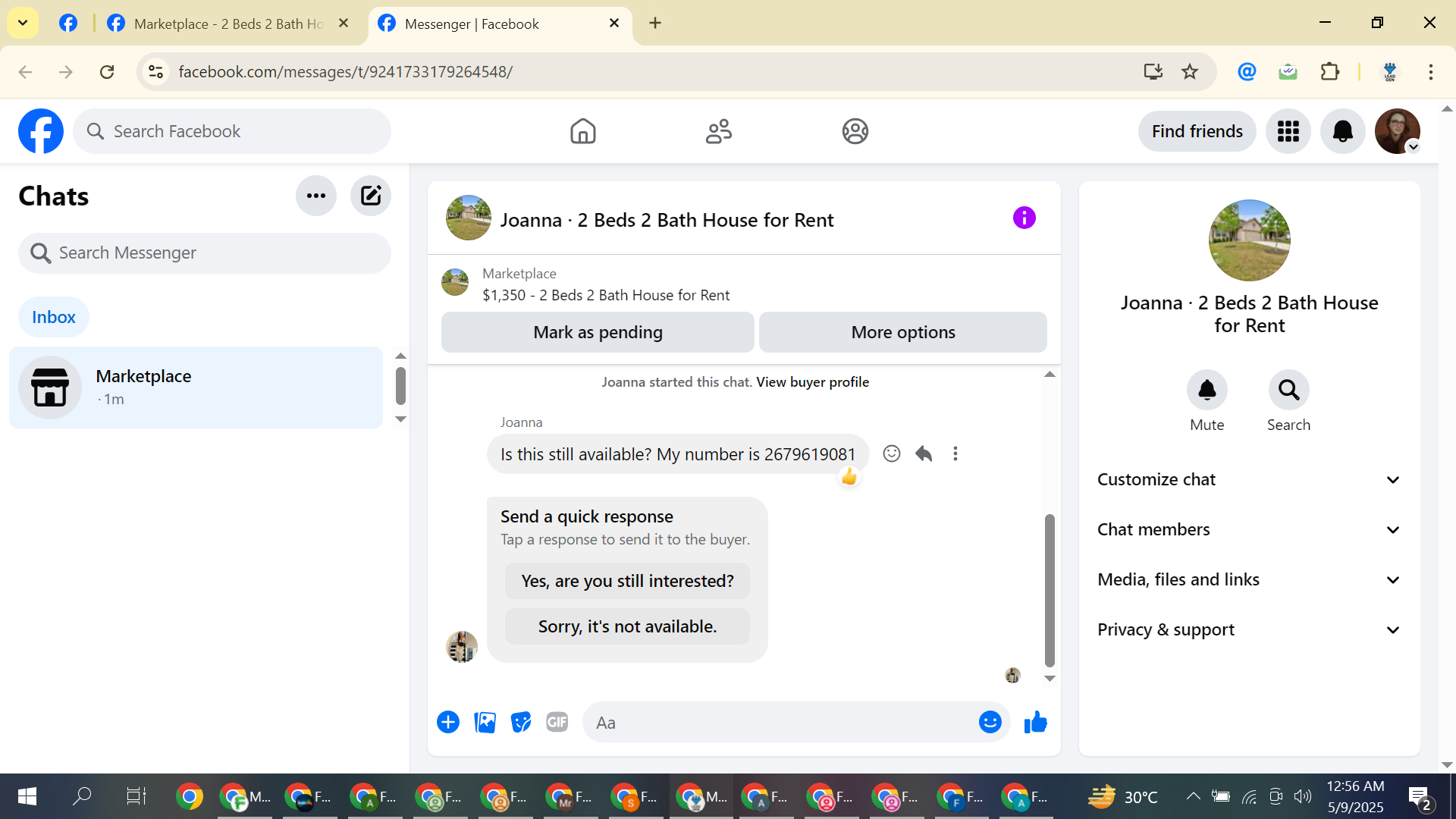Focus the Search Messenger field

[x=205, y=253]
